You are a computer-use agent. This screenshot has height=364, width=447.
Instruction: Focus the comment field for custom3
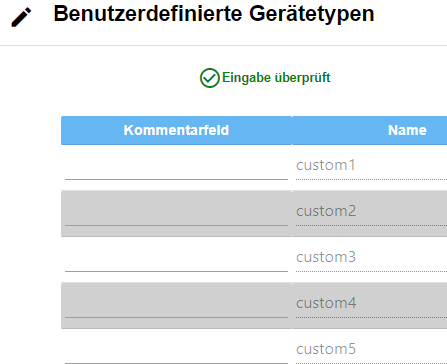coord(176,258)
